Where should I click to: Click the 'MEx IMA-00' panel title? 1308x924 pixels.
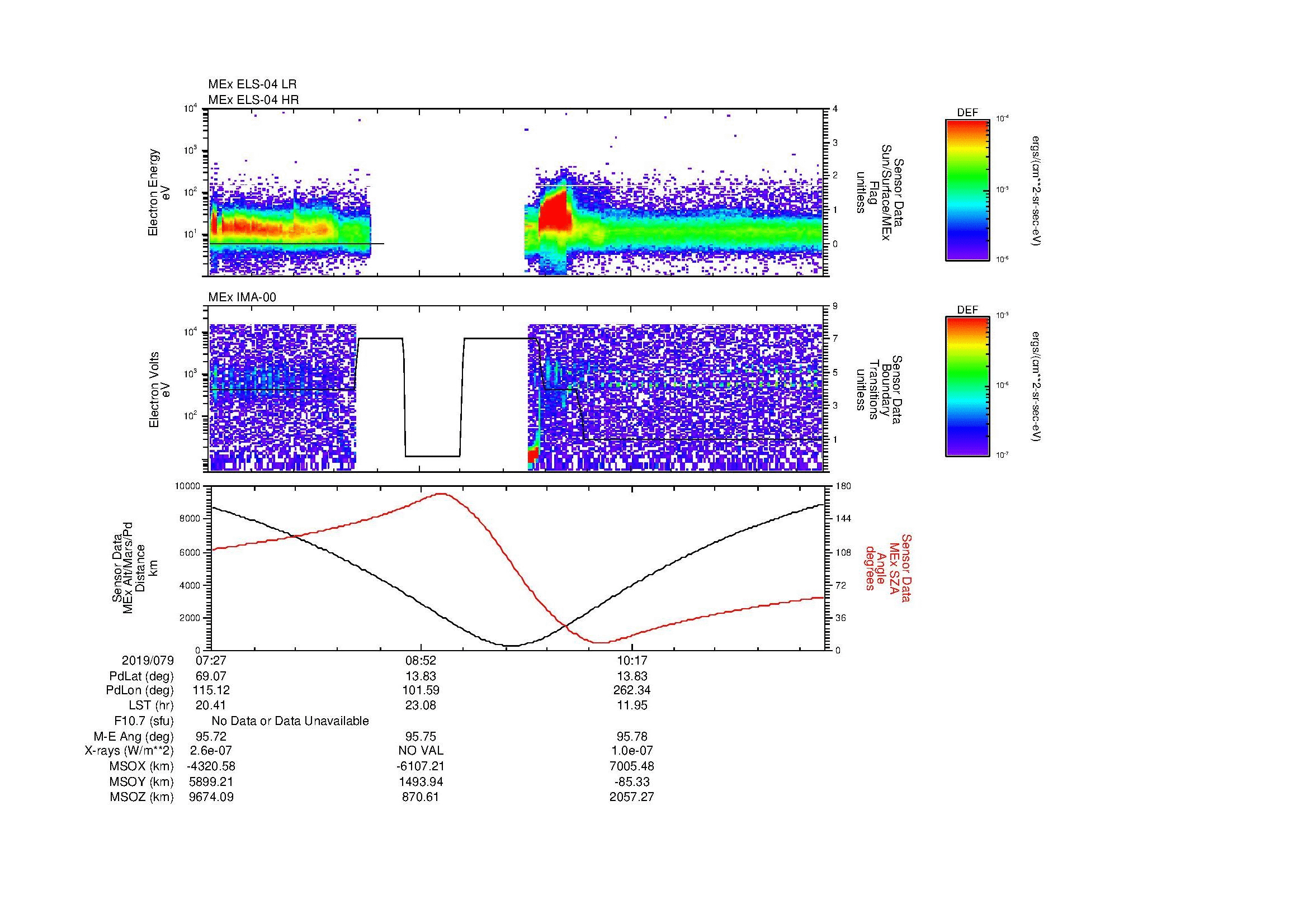coord(242,297)
